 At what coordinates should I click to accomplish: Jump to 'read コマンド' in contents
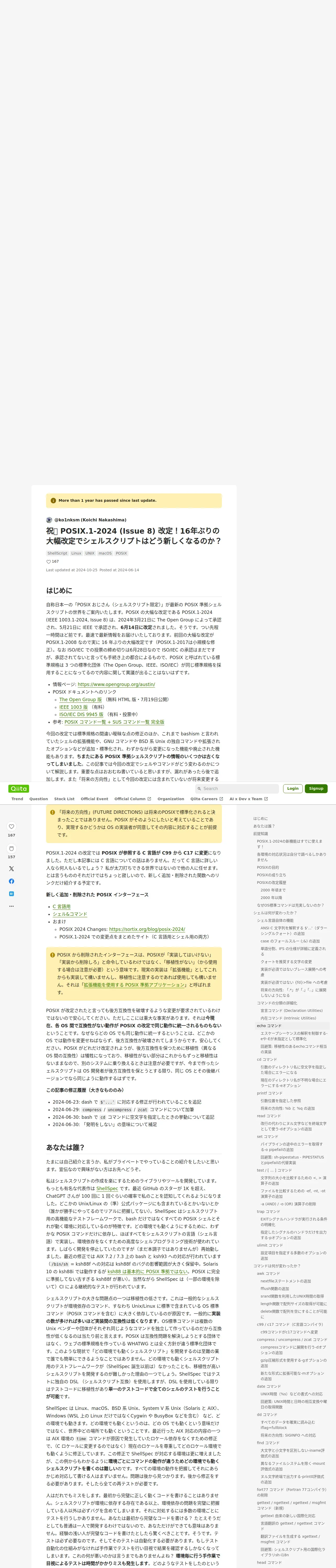269,1116
